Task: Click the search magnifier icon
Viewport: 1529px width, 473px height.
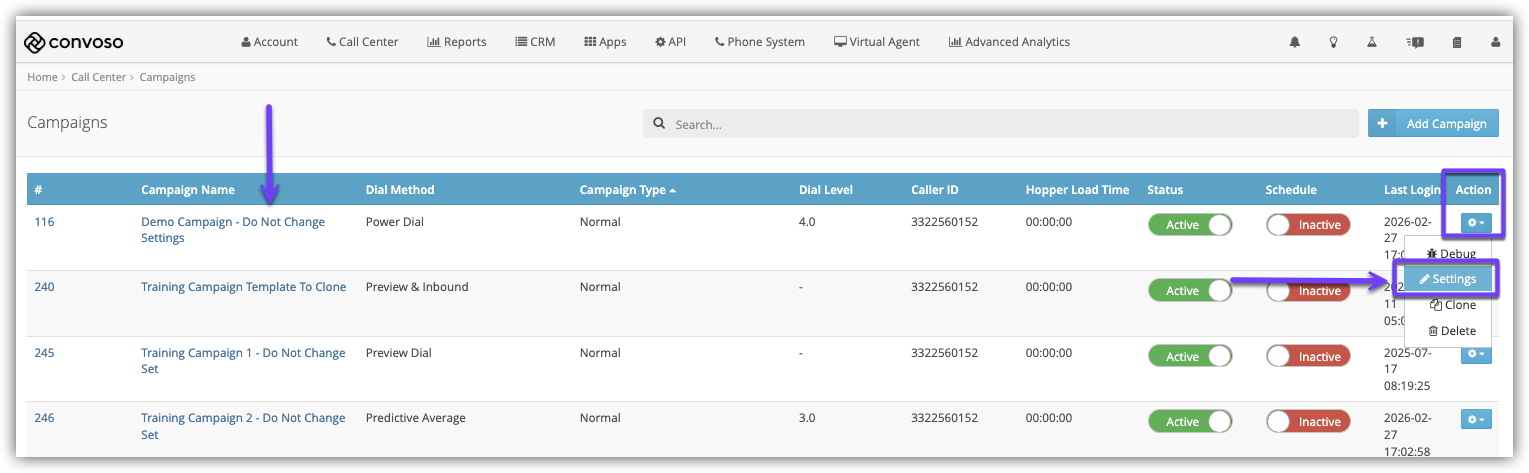Action: point(659,124)
